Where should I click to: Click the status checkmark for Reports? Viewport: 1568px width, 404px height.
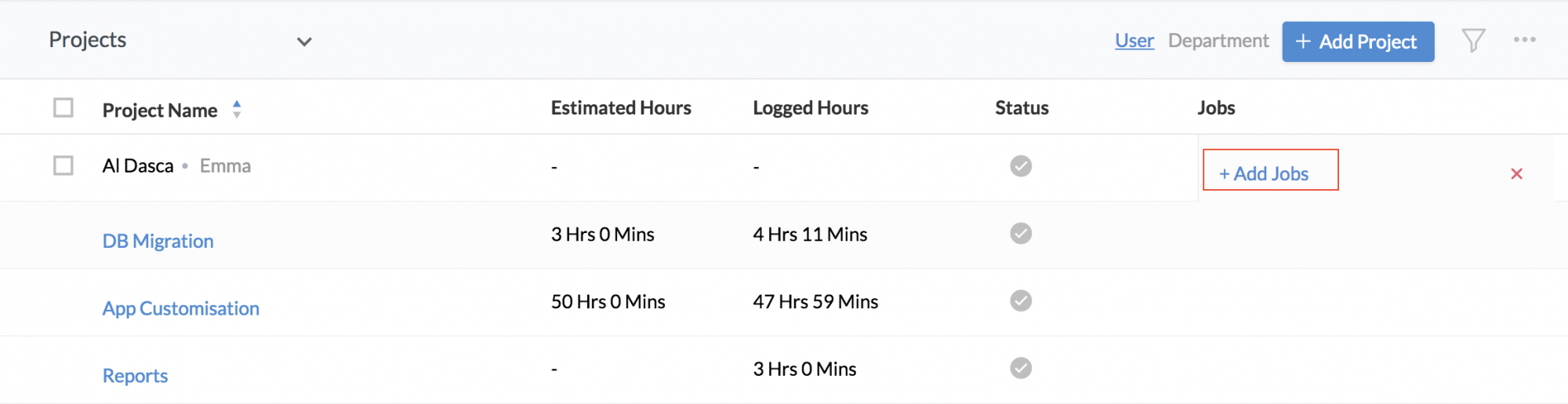tap(1020, 368)
